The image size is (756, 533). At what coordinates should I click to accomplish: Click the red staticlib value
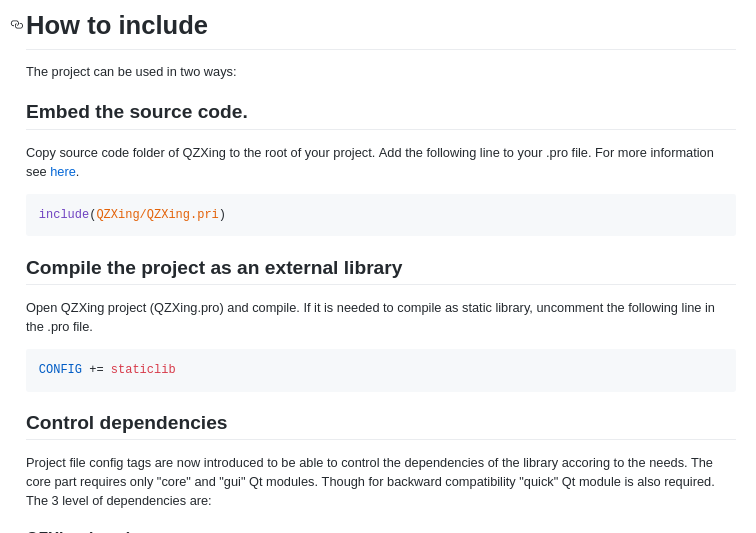coord(143,370)
